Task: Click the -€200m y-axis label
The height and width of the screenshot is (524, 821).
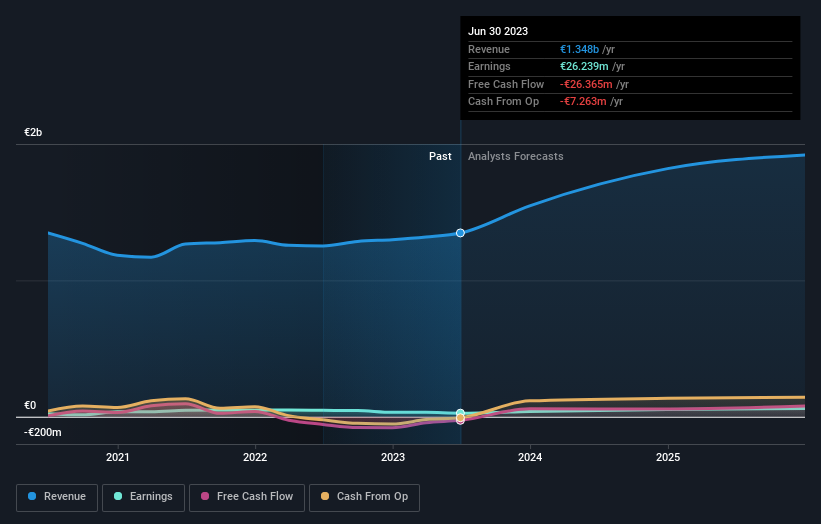Action: [42, 432]
